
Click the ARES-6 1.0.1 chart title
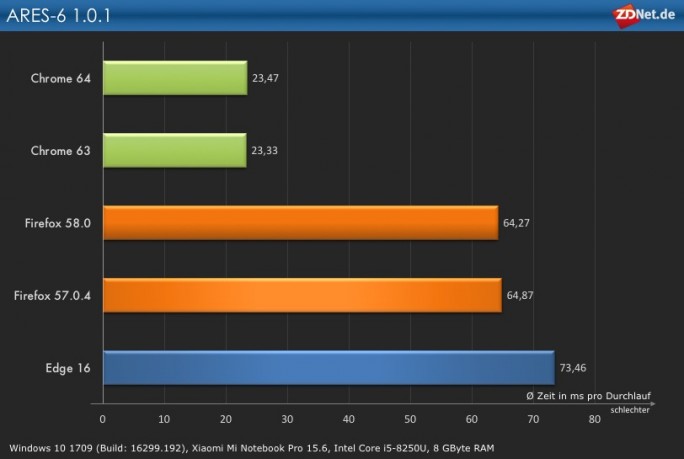click(x=58, y=16)
